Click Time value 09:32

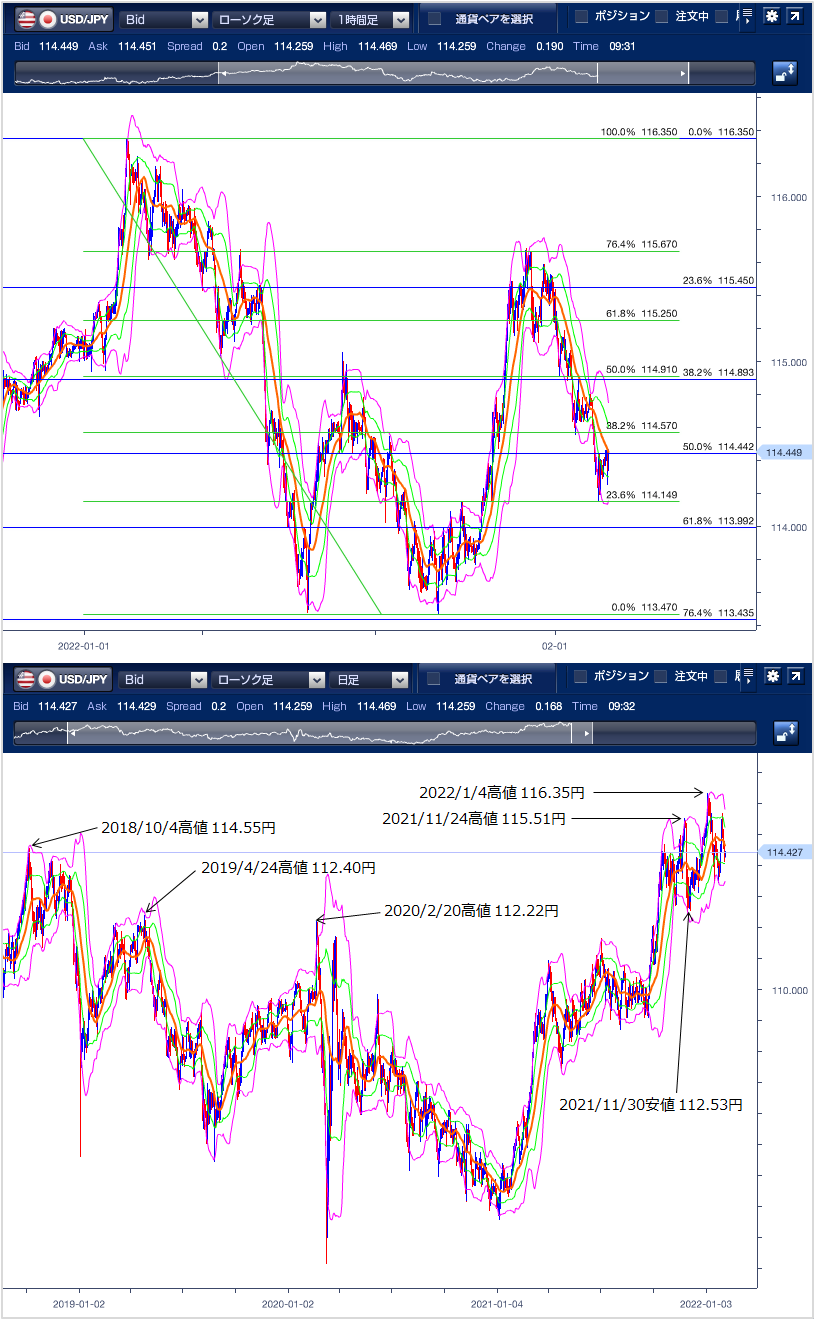(620, 706)
